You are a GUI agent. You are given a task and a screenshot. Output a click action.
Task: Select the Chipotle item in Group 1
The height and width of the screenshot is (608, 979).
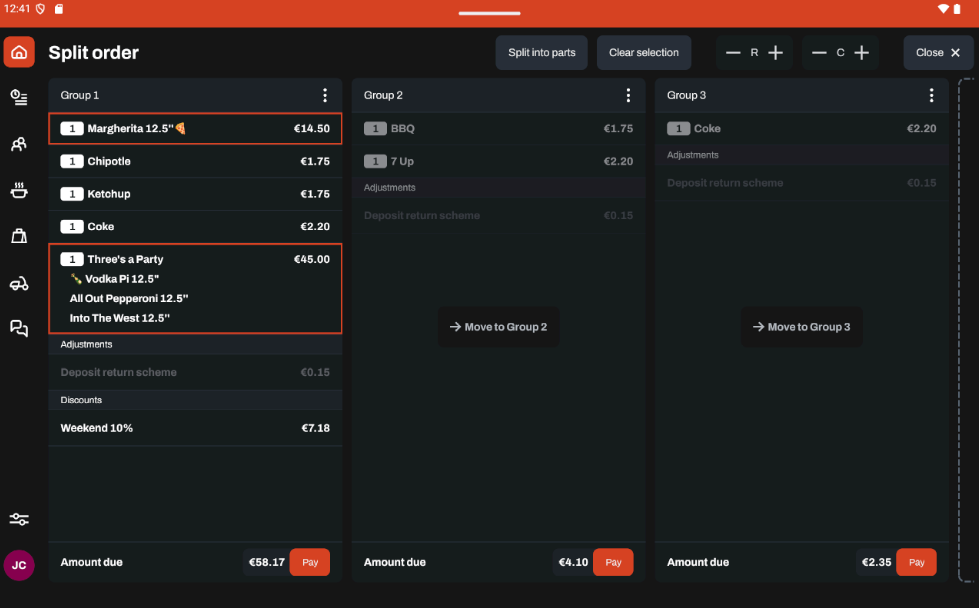pyautogui.click(x=195, y=162)
